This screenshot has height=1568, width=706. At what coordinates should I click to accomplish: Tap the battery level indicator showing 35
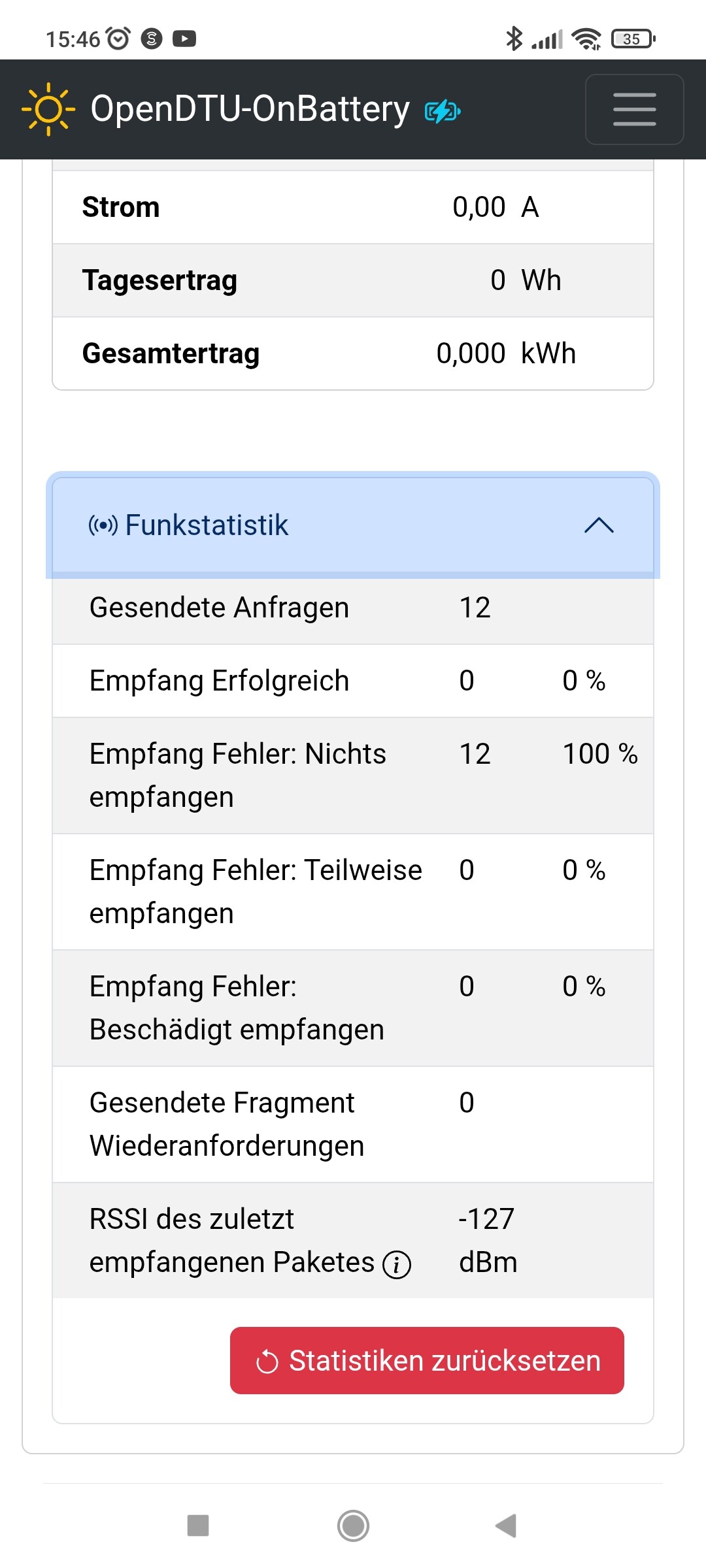[633, 39]
